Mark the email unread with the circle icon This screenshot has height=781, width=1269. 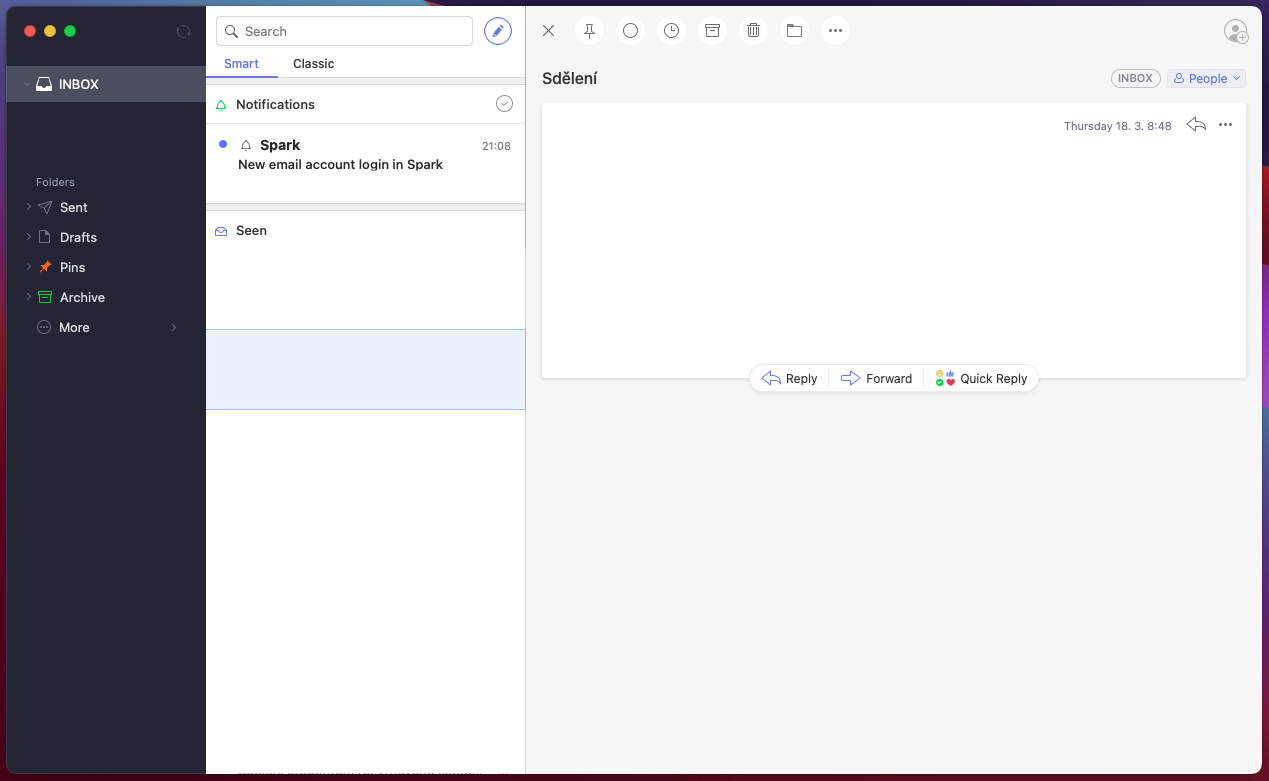point(630,31)
